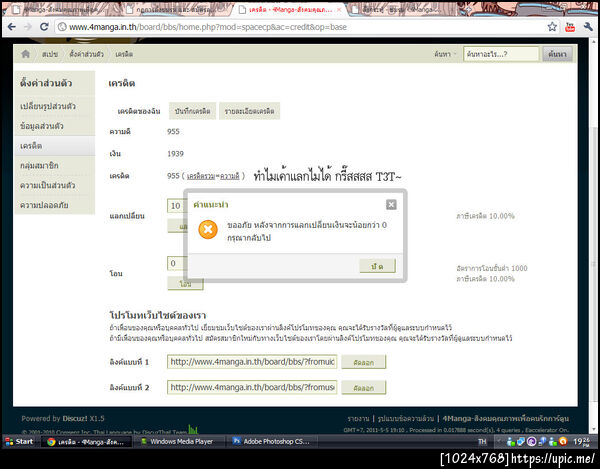
Task: Copy ลิงค์แบบที่ 2 with คัดลอก button
Action: [x=364, y=388]
